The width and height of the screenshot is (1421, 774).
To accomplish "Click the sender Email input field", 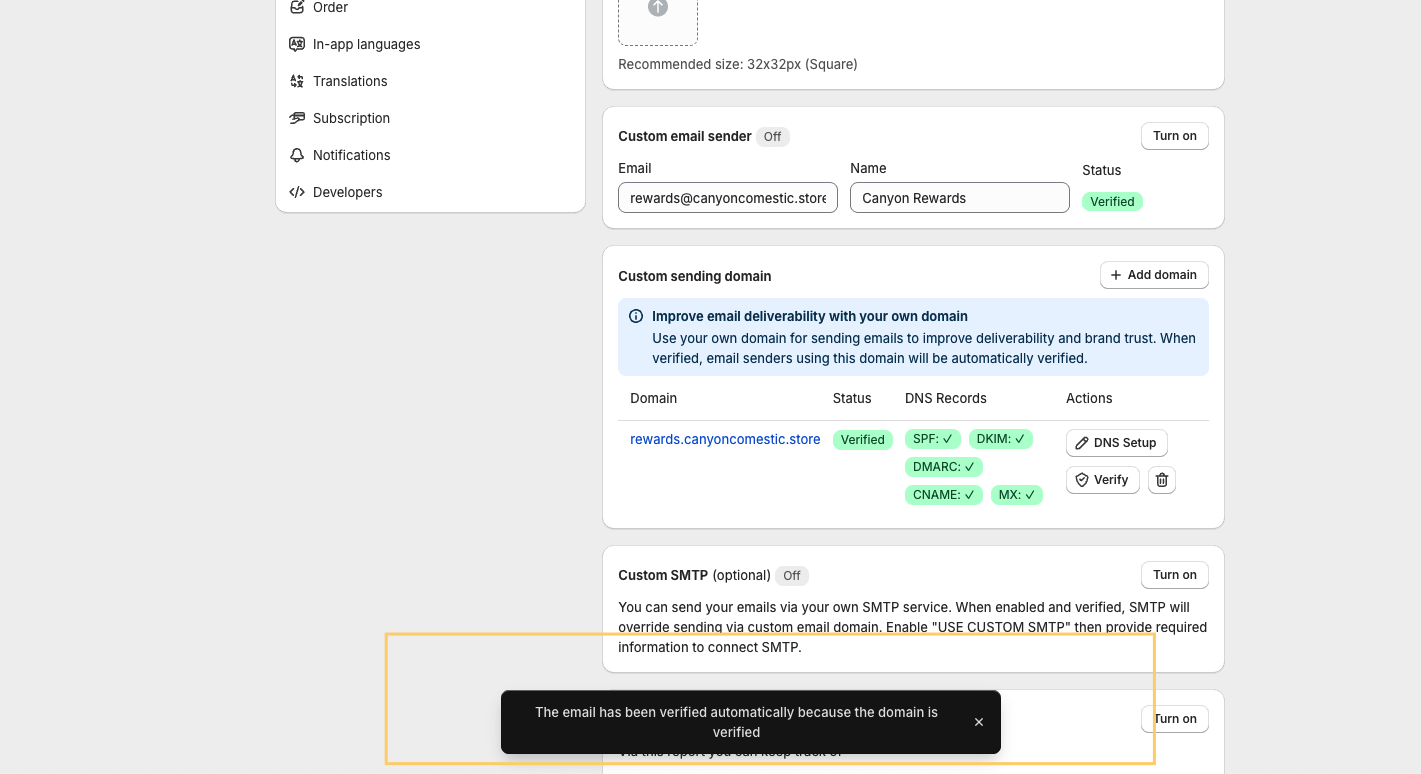I will 727,198.
